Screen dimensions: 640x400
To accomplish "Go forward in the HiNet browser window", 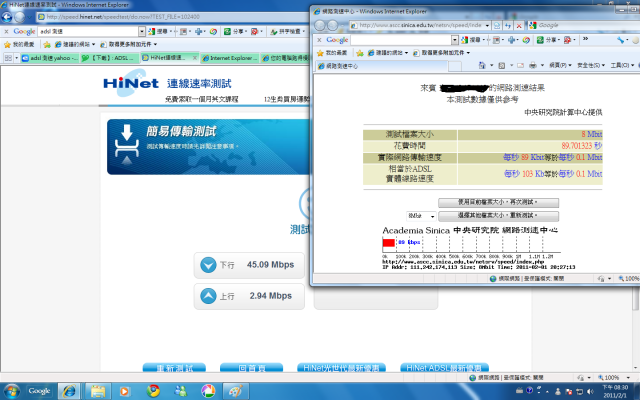I will [19, 17].
